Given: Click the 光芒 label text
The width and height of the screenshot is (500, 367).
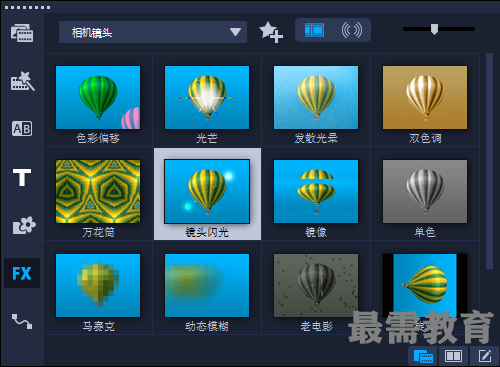Looking at the screenshot, I should coord(207,138).
